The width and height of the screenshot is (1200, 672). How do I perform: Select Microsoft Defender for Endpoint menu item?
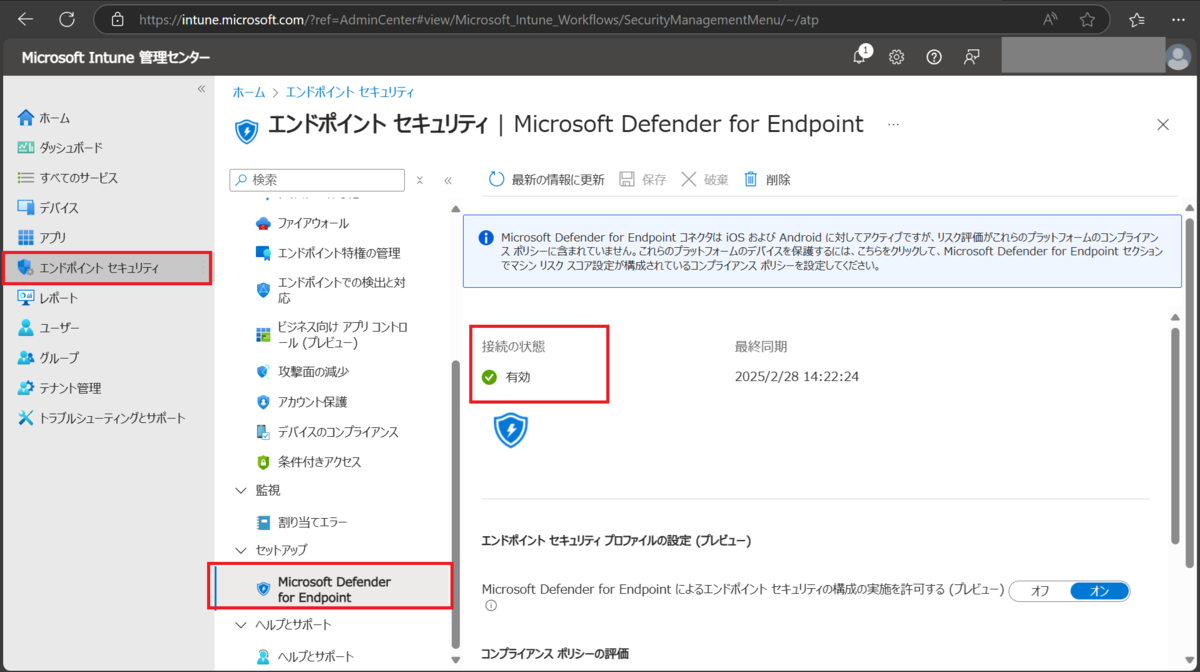(x=331, y=586)
